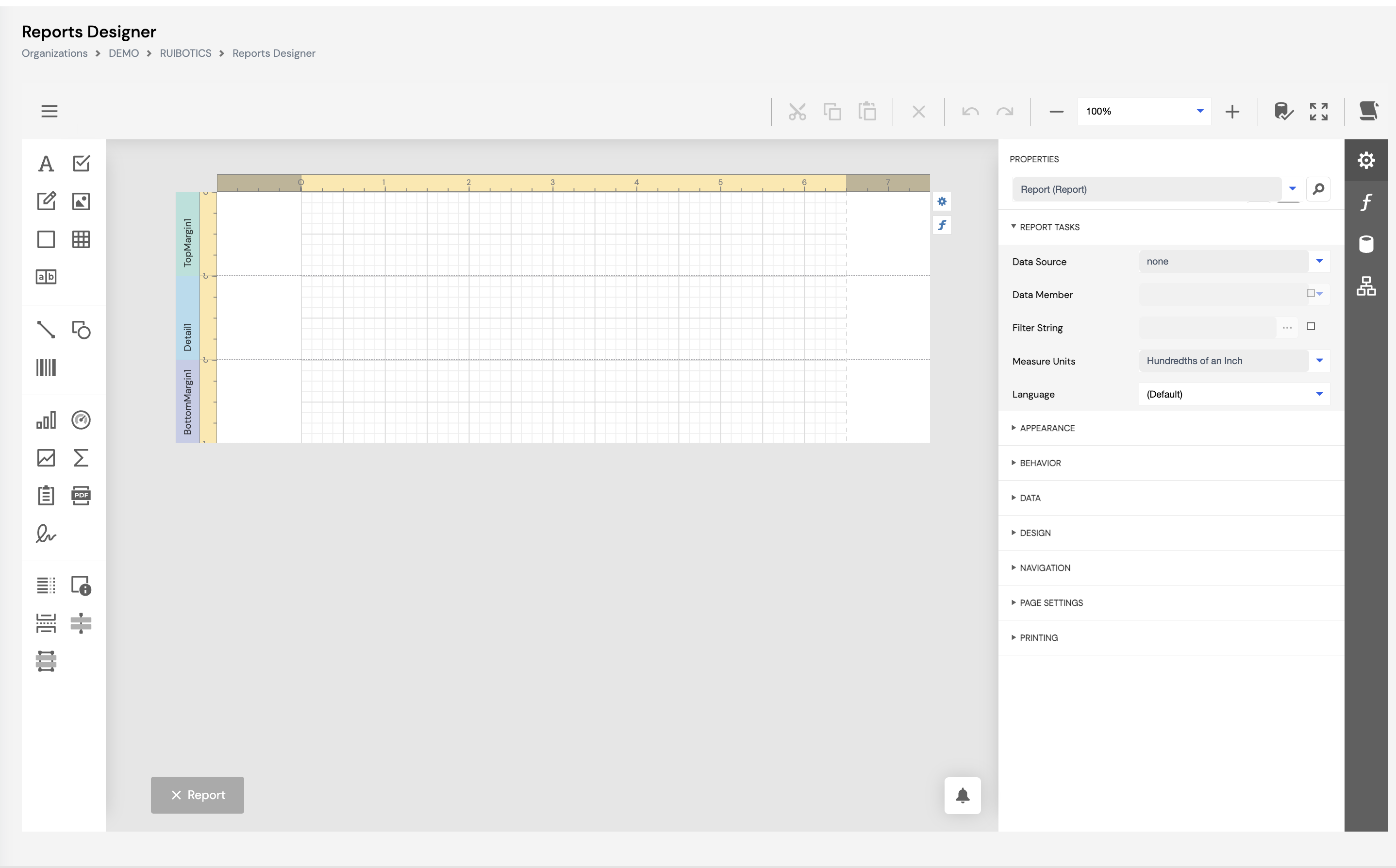Image resolution: width=1396 pixels, height=868 pixels.
Task: Select the Shape control tool
Action: click(81, 330)
